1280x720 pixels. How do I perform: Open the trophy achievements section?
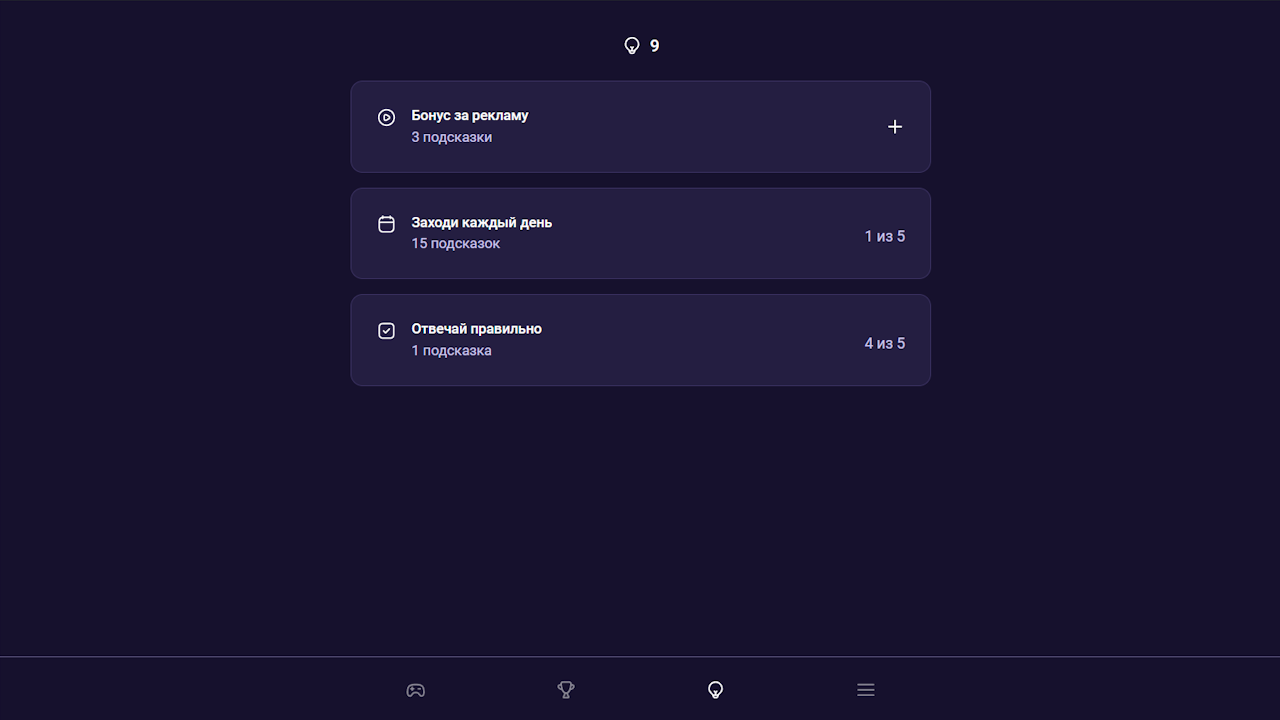click(565, 690)
